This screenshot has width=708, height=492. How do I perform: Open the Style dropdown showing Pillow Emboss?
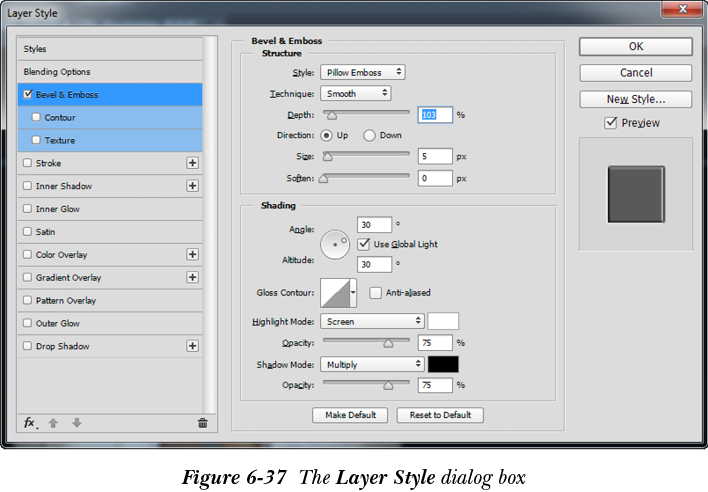pos(362,72)
